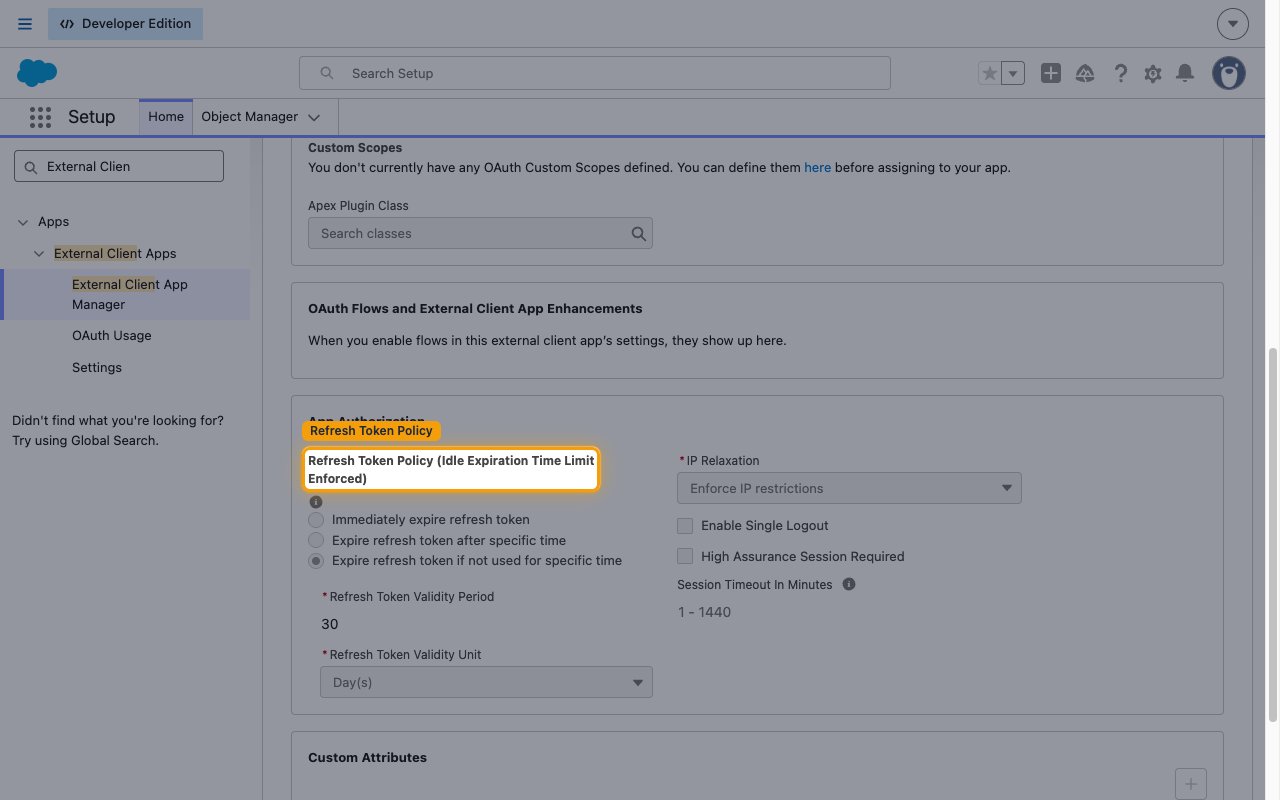Click the info icon under Refresh Token Policy
This screenshot has height=800, width=1280.
coord(316,502)
